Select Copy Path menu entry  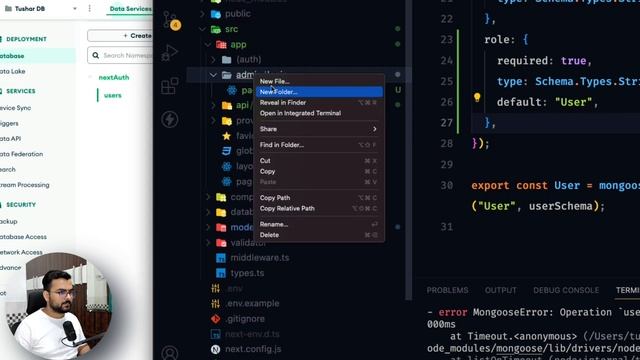point(319,198)
